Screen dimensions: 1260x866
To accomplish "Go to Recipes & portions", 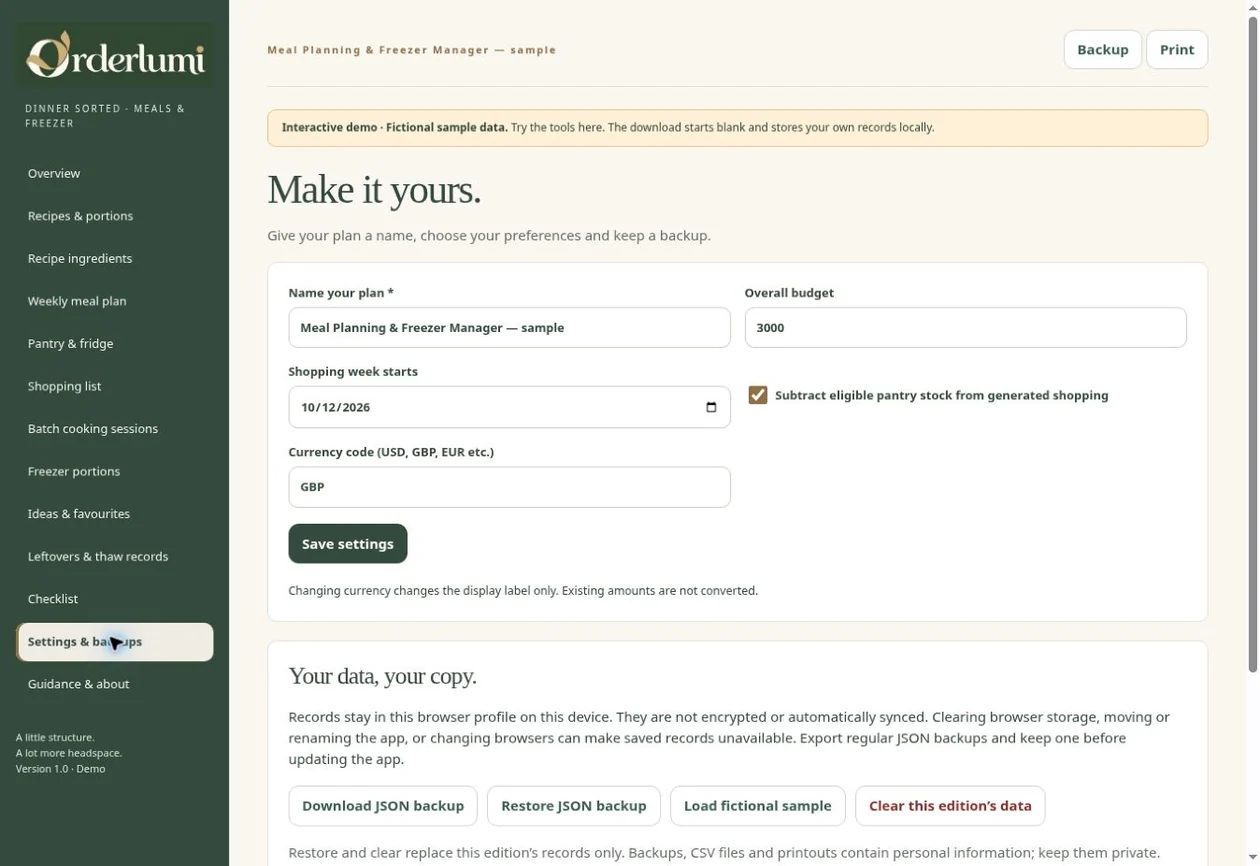I will point(114,216).
